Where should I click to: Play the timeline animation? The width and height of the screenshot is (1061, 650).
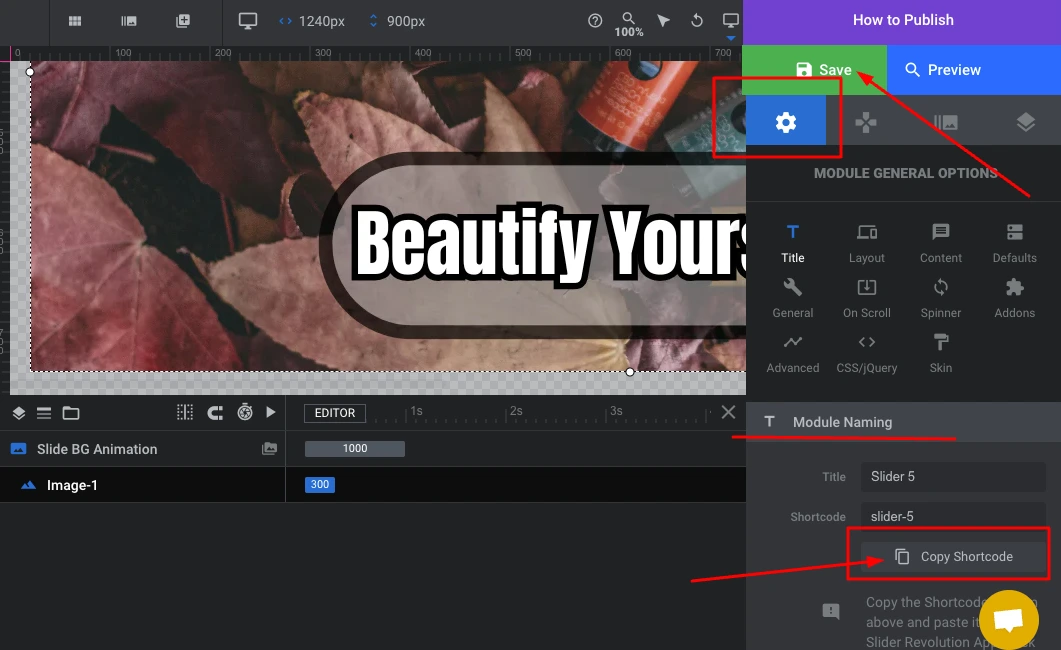(271, 412)
